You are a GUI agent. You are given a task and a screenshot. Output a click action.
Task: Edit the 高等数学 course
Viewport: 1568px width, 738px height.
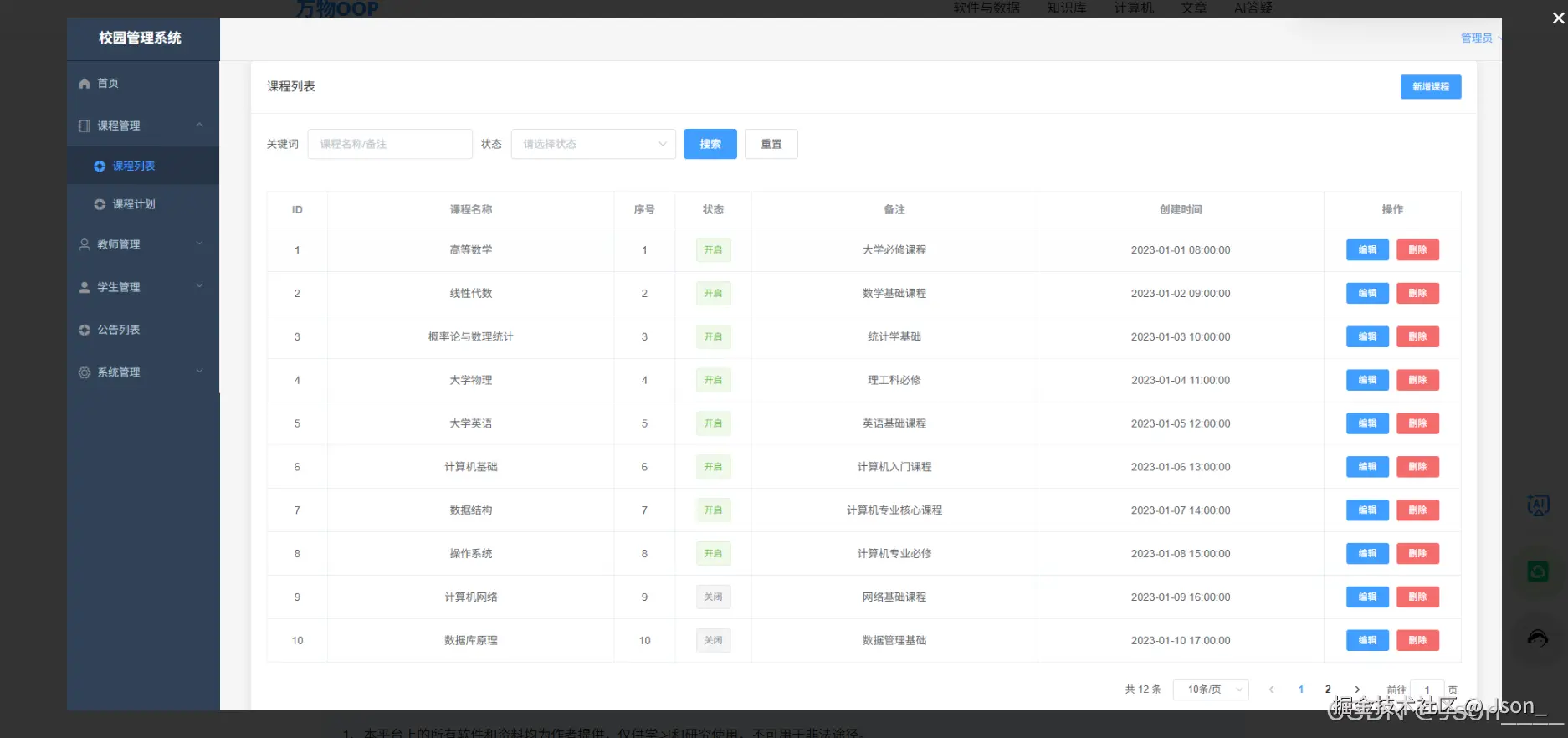[1367, 249]
